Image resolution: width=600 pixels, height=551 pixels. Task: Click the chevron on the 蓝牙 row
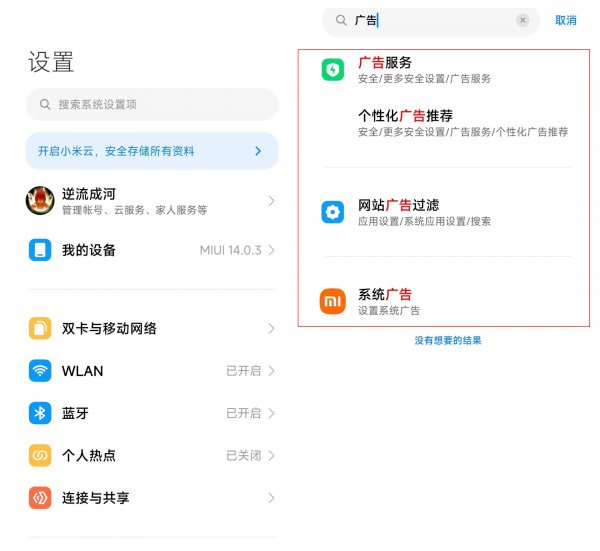pos(271,413)
